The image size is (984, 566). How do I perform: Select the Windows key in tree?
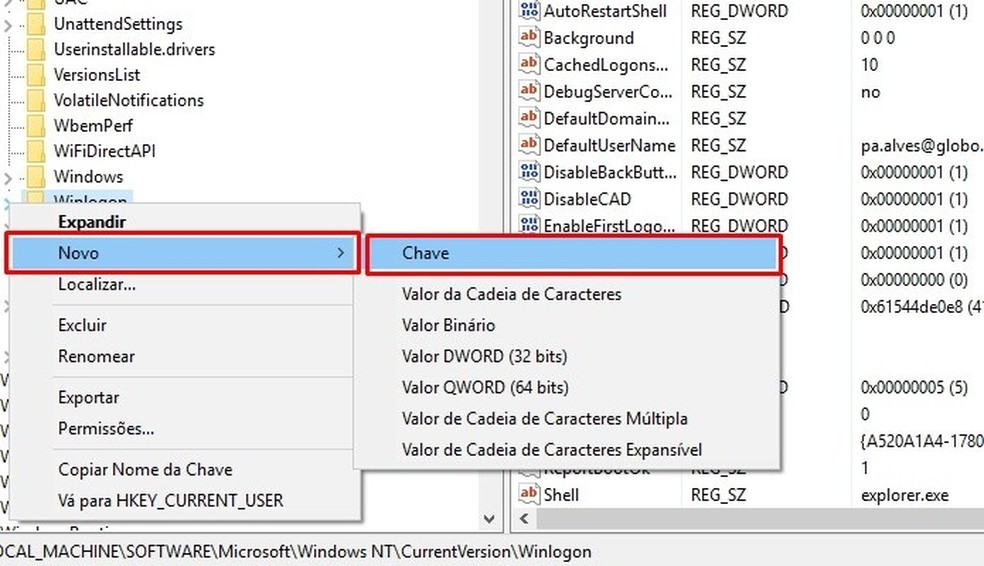point(88,177)
